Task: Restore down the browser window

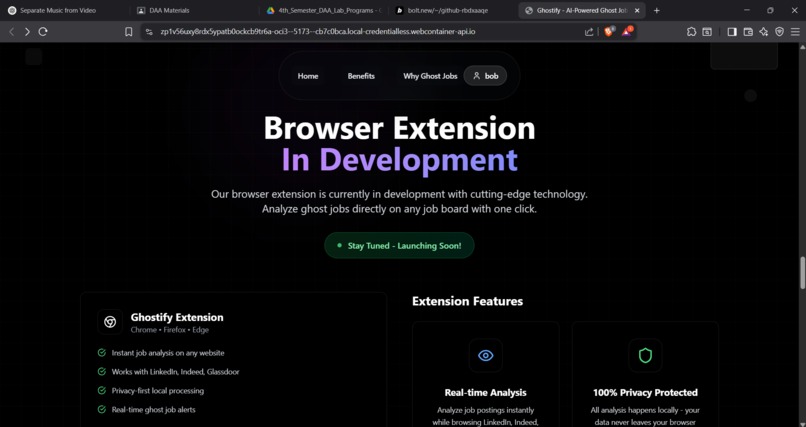Action: coord(770,10)
